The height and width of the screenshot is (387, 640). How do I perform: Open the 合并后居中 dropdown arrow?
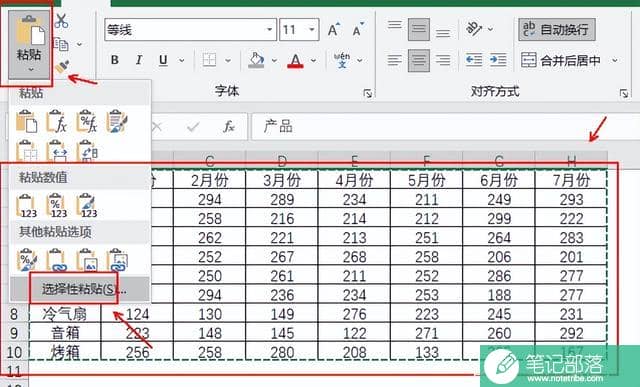pyautogui.click(x=614, y=60)
